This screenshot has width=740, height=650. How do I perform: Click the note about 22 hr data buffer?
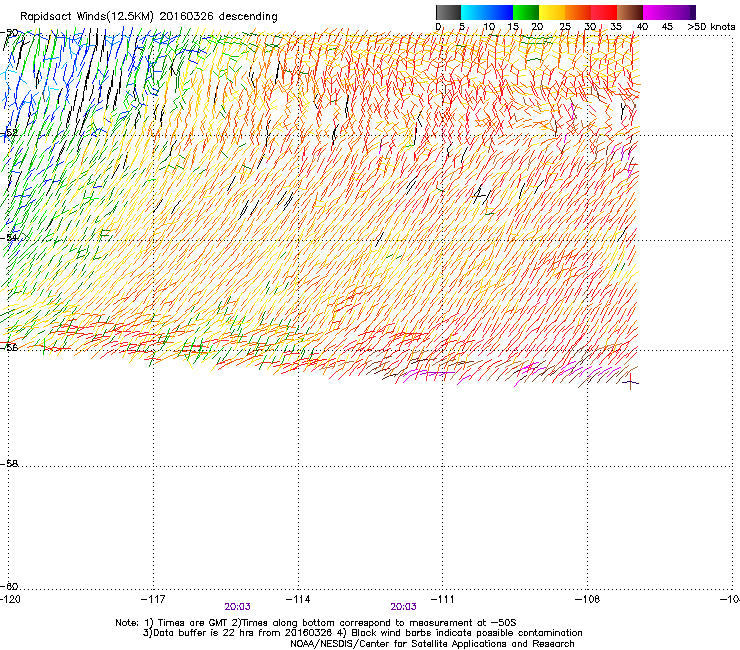(x=238, y=633)
